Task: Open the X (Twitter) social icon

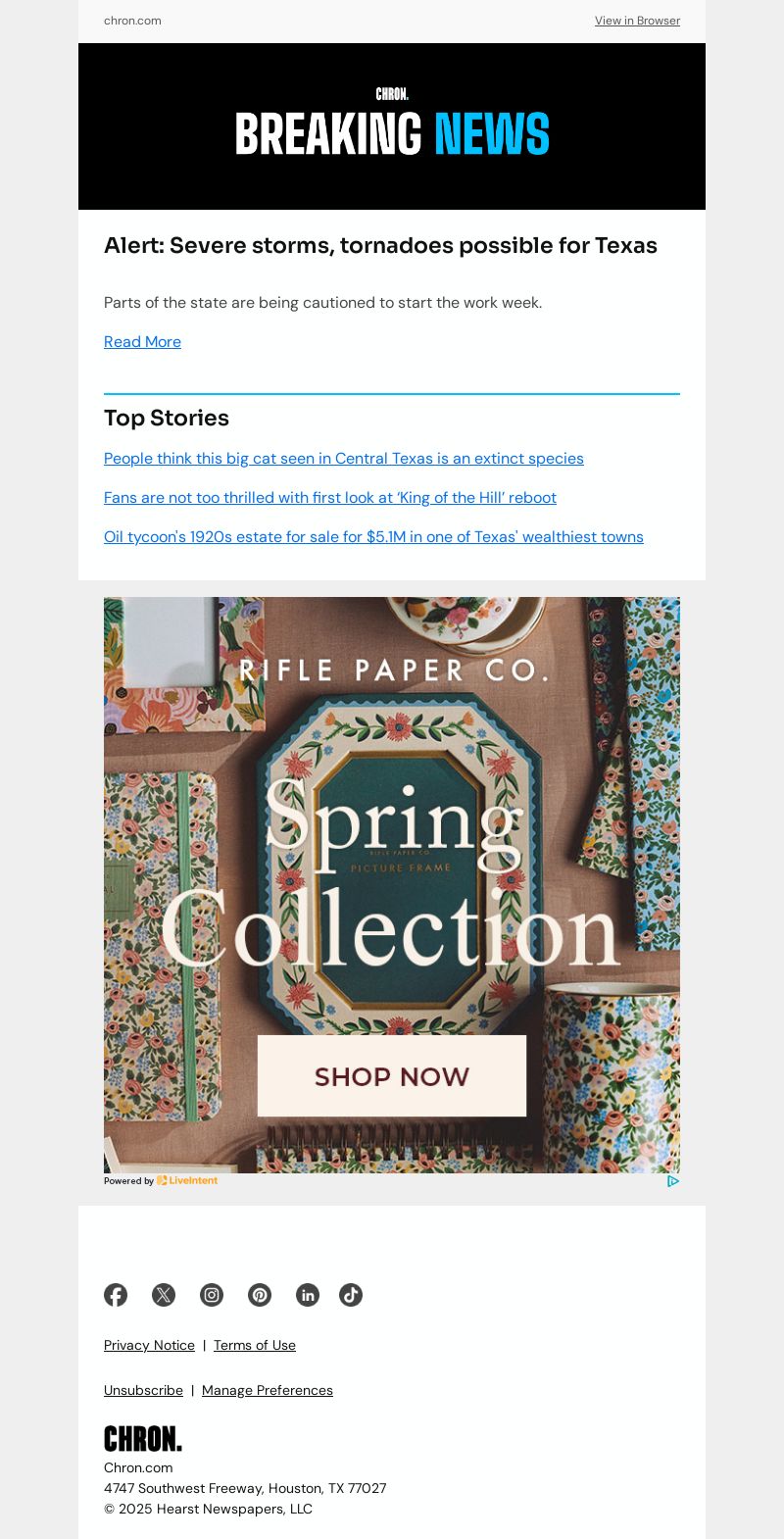Action: coord(164,1295)
